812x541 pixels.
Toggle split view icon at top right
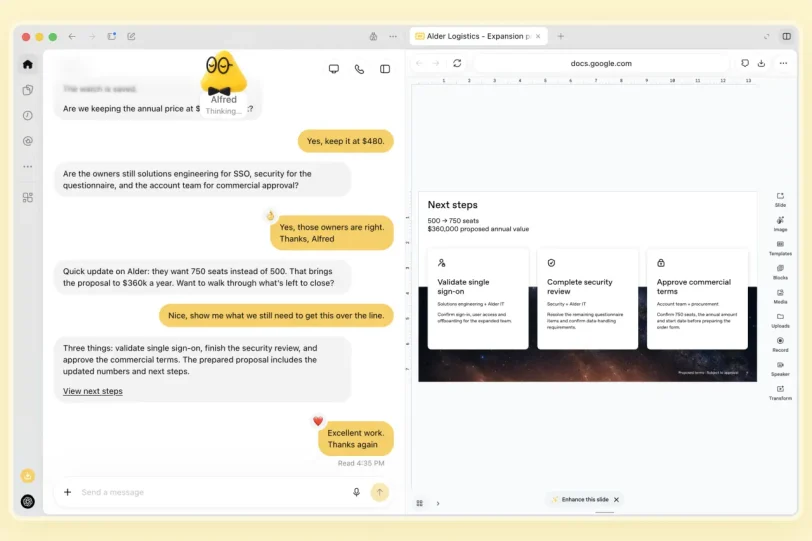click(787, 36)
